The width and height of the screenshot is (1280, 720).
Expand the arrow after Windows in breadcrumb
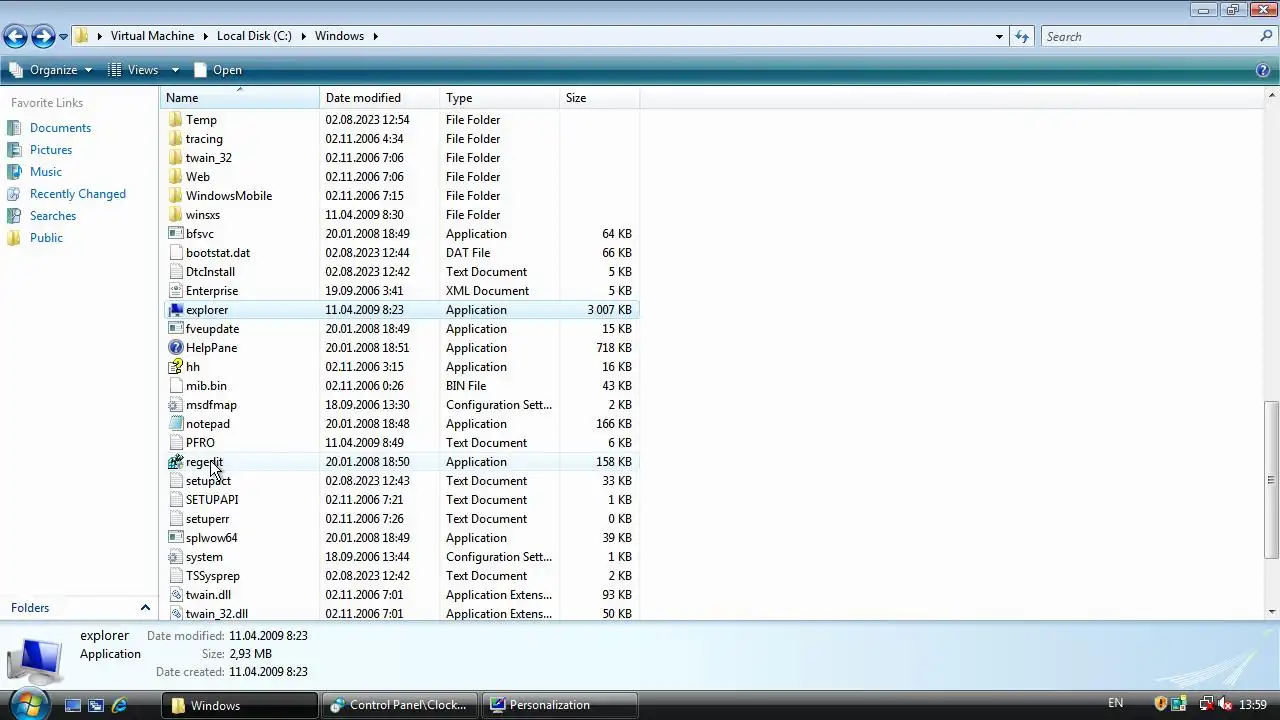pyautogui.click(x=376, y=36)
